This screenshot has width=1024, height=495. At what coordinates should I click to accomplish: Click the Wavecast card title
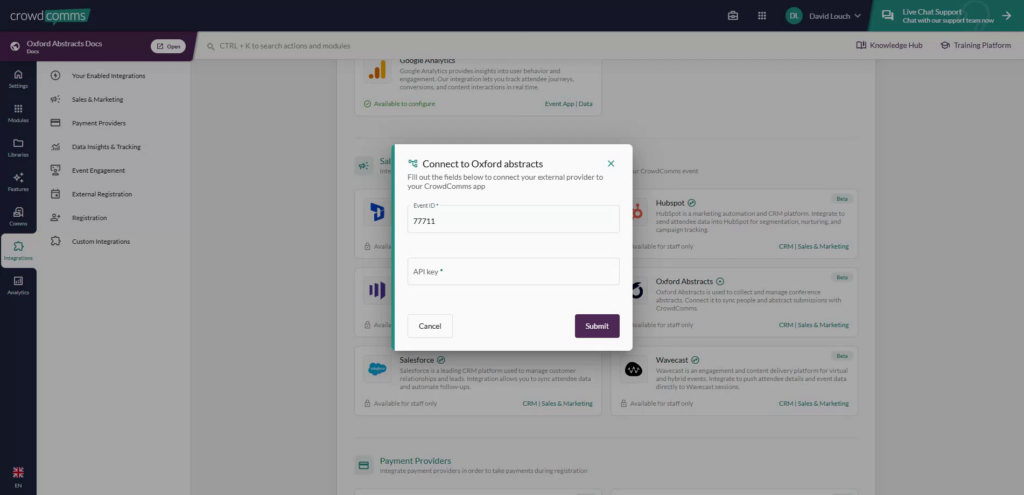[x=672, y=360]
